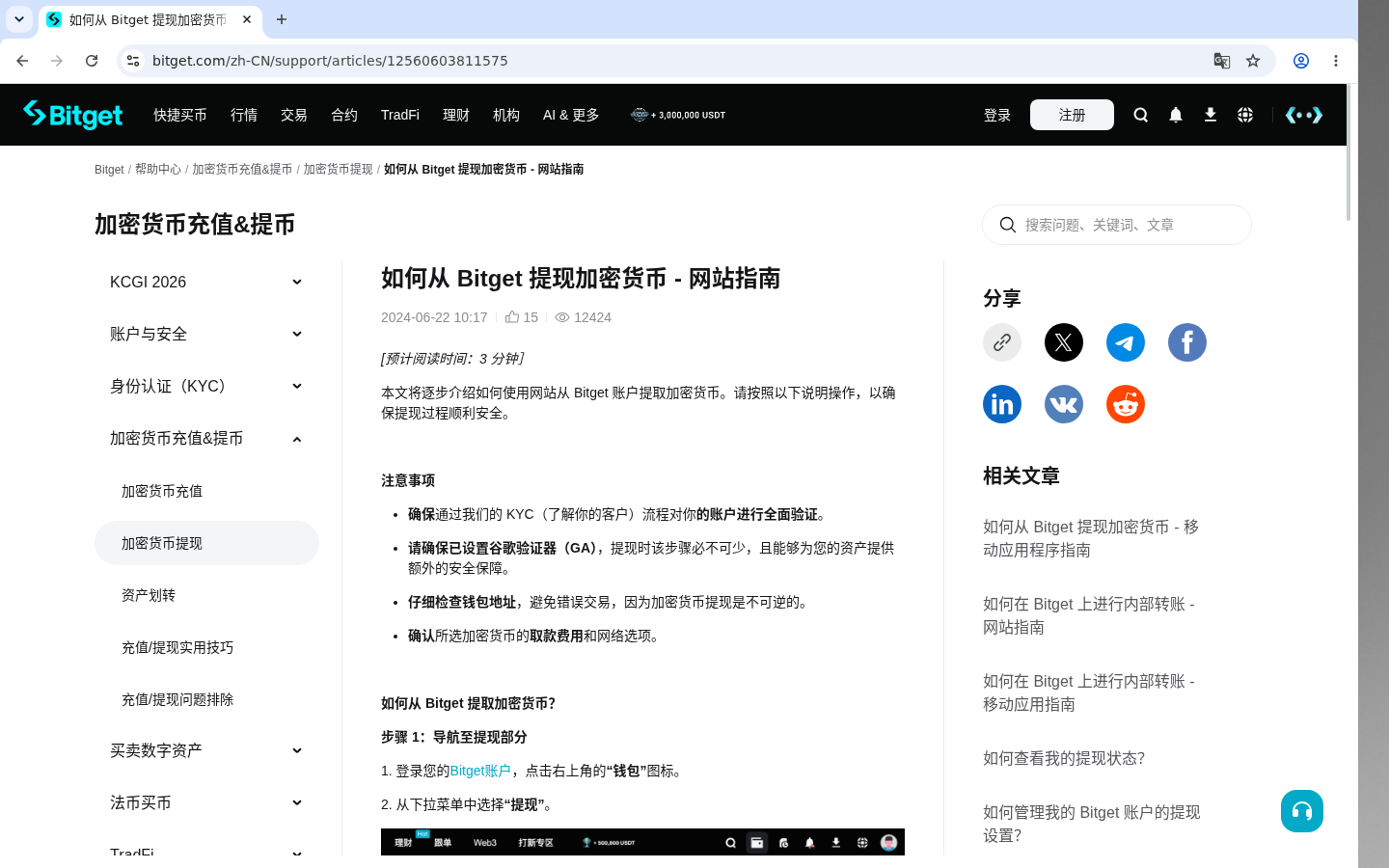Click Bitget breadcrumb link
The height and width of the screenshot is (868, 1389).
109,169
